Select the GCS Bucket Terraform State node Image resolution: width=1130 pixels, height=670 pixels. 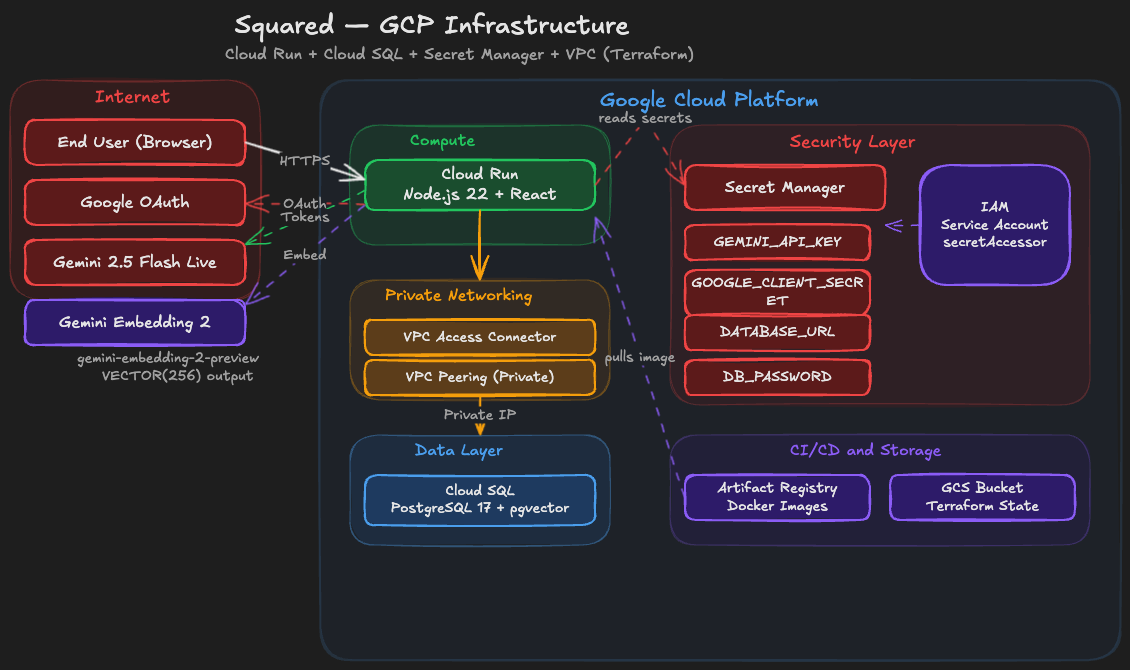click(x=982, y=497)
